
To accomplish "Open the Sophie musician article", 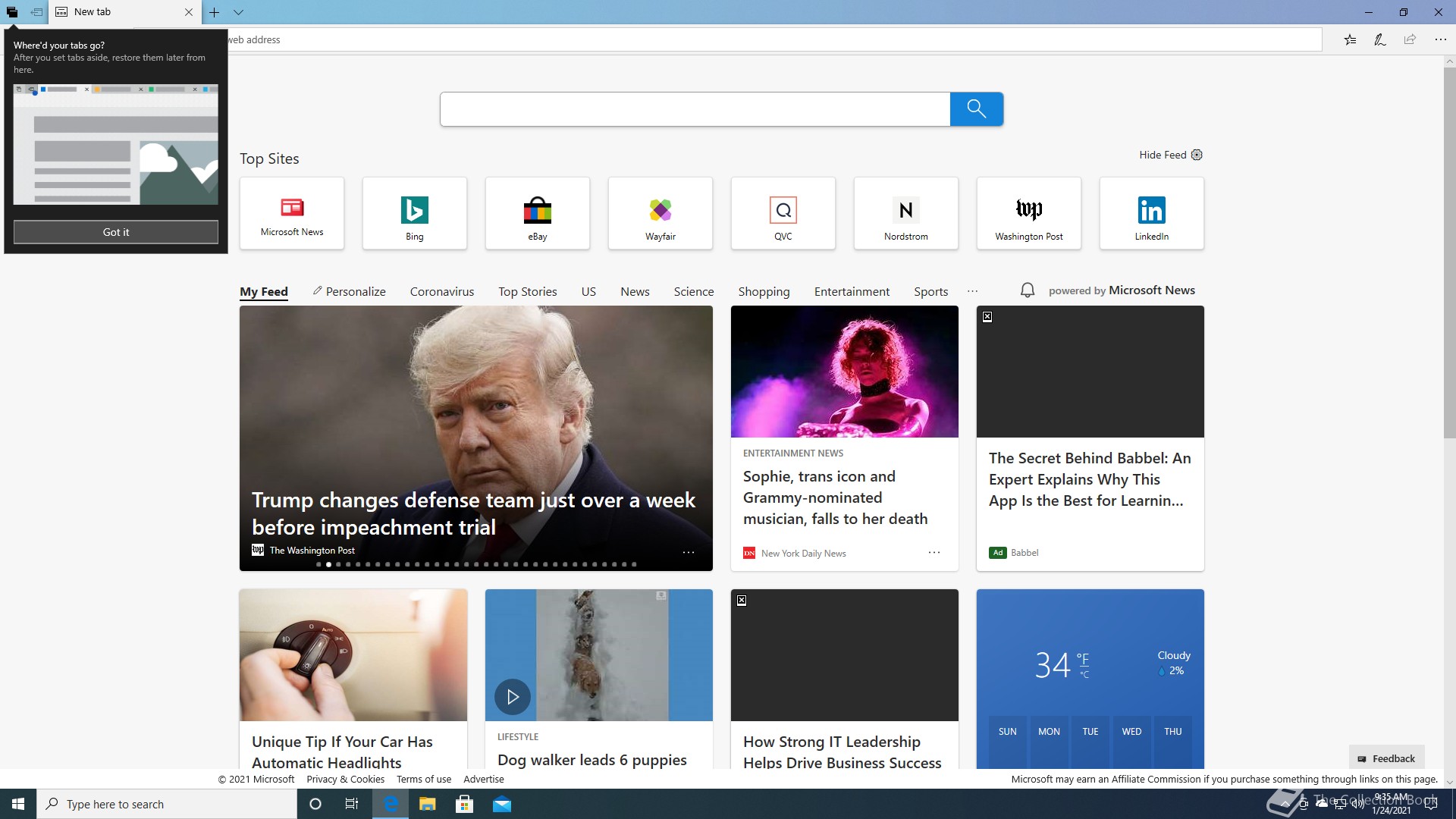I will [x=835, y=497].
